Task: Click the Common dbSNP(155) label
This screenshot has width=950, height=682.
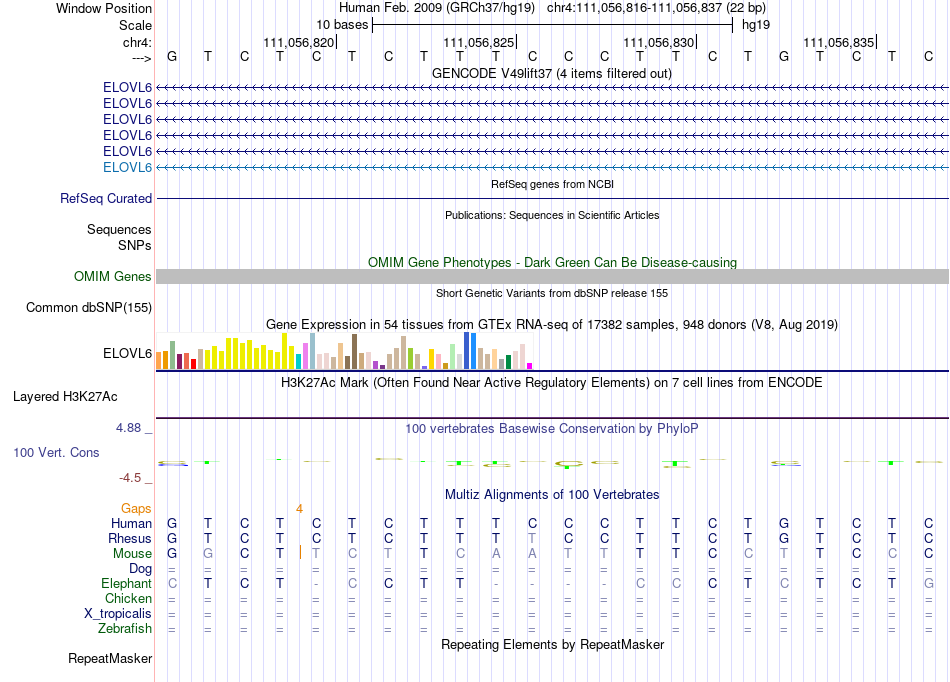Action: (x=89, y=307)
